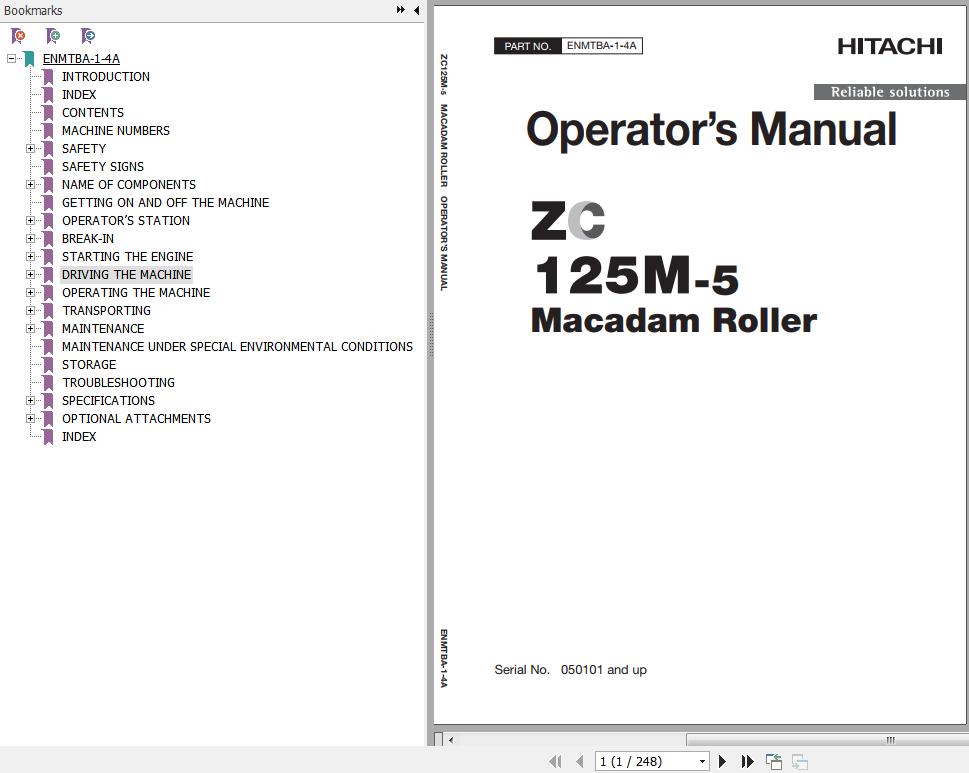Click the SPECIFICATIONS bookmark ribbon icon
969x773 pixels.
point(48,400)
